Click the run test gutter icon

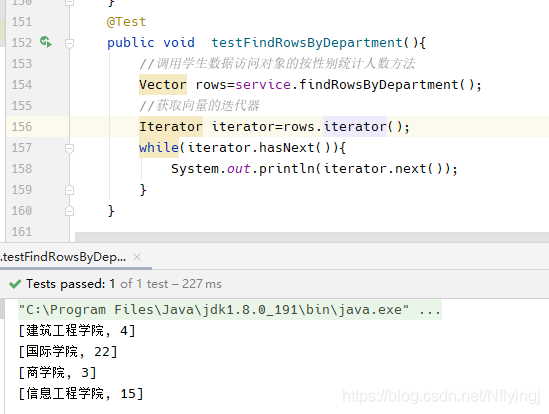coord(46,42)
